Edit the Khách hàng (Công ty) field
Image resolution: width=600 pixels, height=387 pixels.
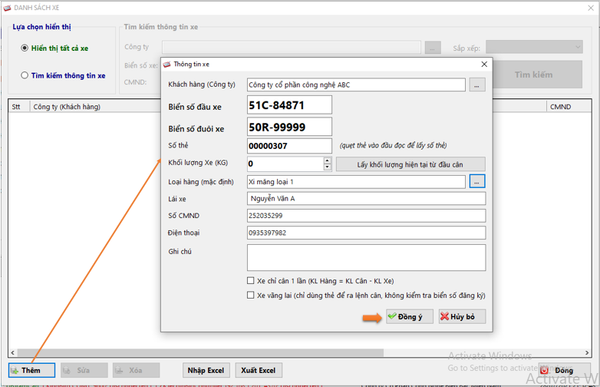tap(356, 85)
